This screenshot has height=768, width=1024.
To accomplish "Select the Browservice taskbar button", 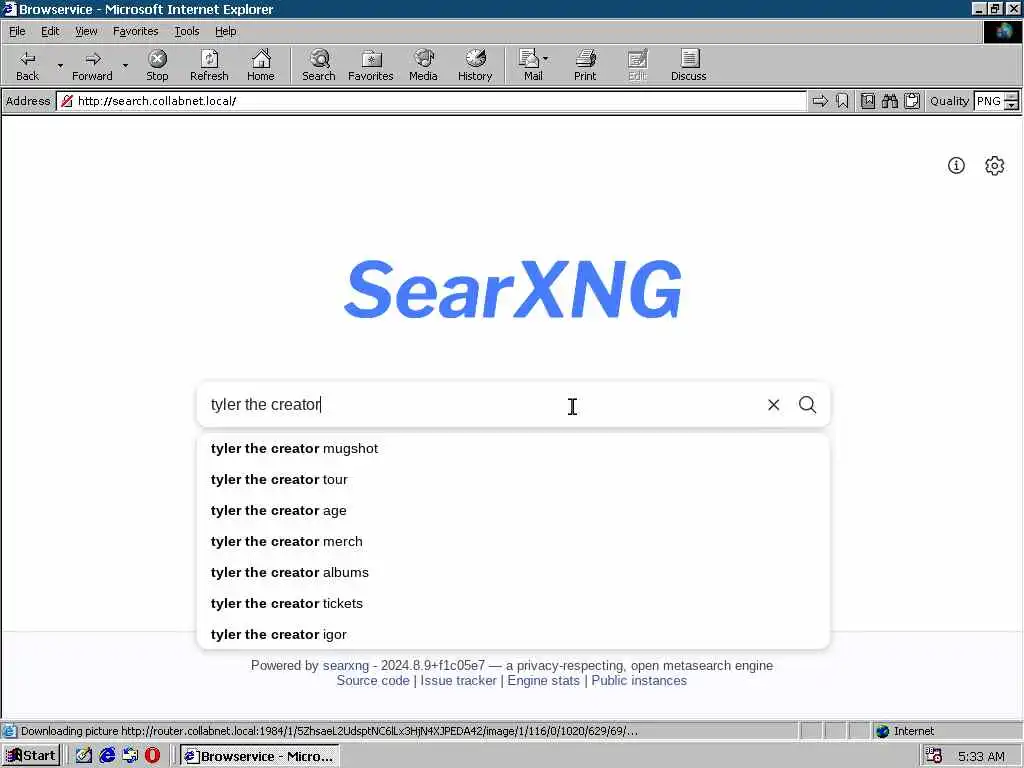I will pos(260,756).
